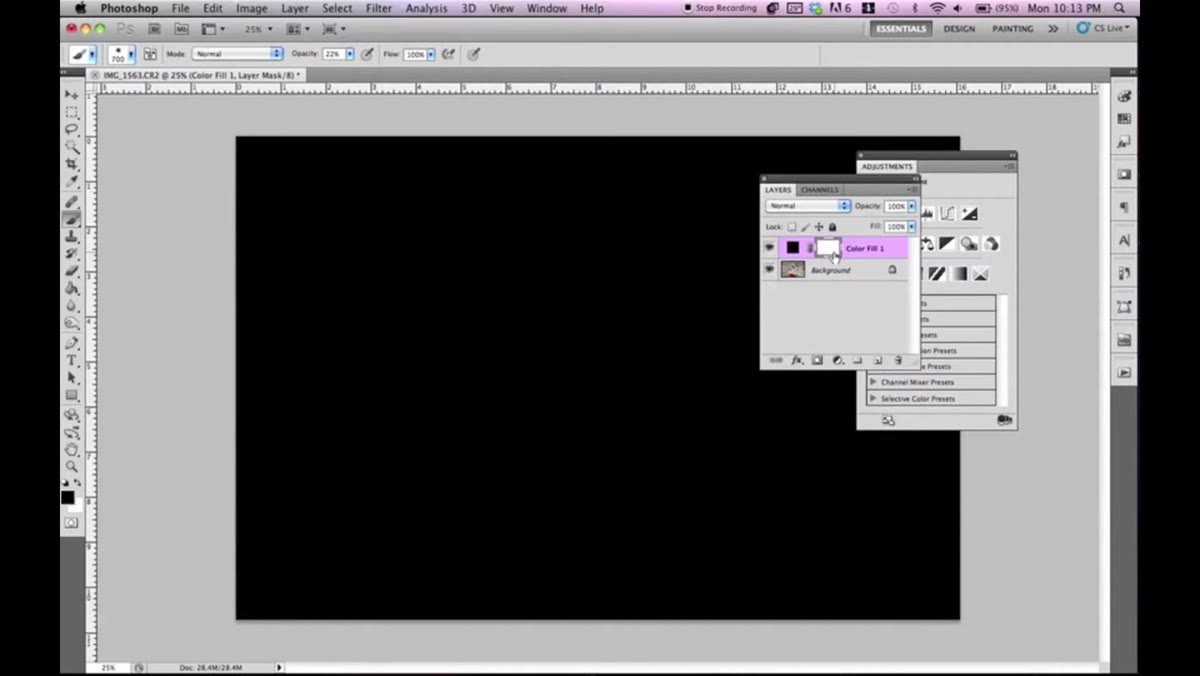
Task: Select the Pen tool
Action: tap(72, 343)
